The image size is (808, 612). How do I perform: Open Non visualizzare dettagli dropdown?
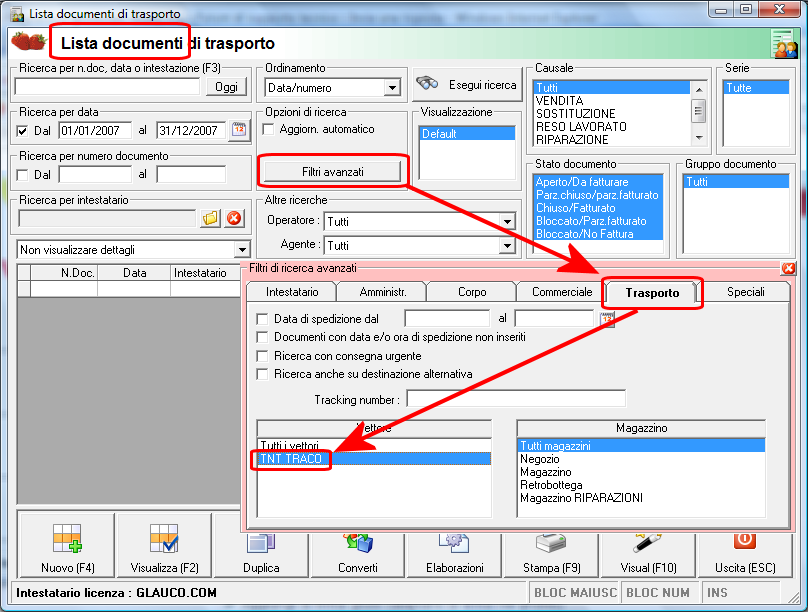pyautogui.click(x=242, y=250)
